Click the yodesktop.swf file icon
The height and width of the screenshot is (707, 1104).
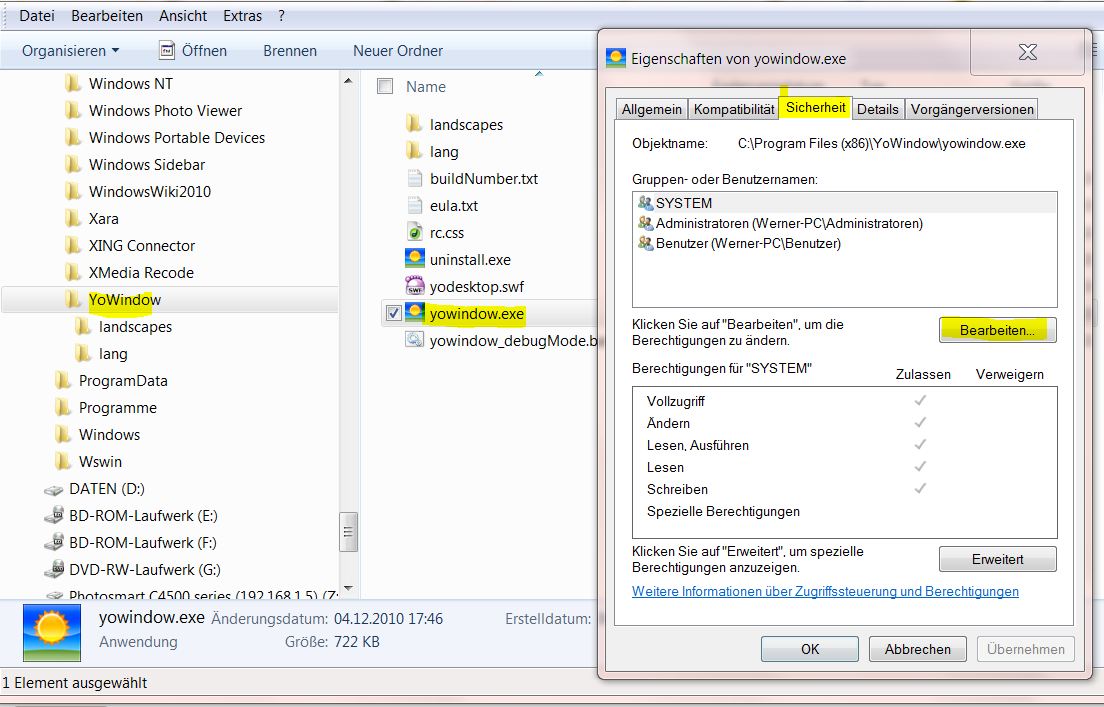tap(415, 286)
